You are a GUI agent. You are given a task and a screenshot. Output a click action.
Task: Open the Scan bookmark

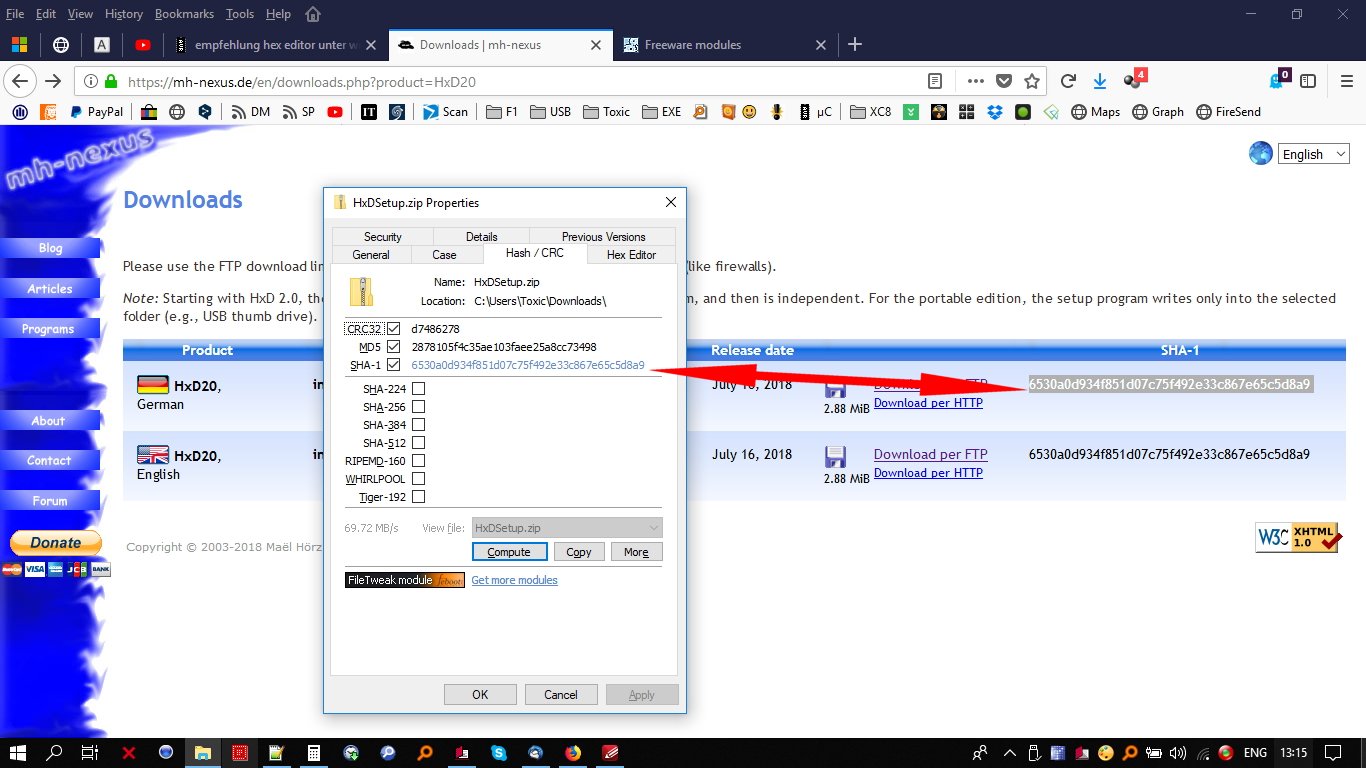445,112
